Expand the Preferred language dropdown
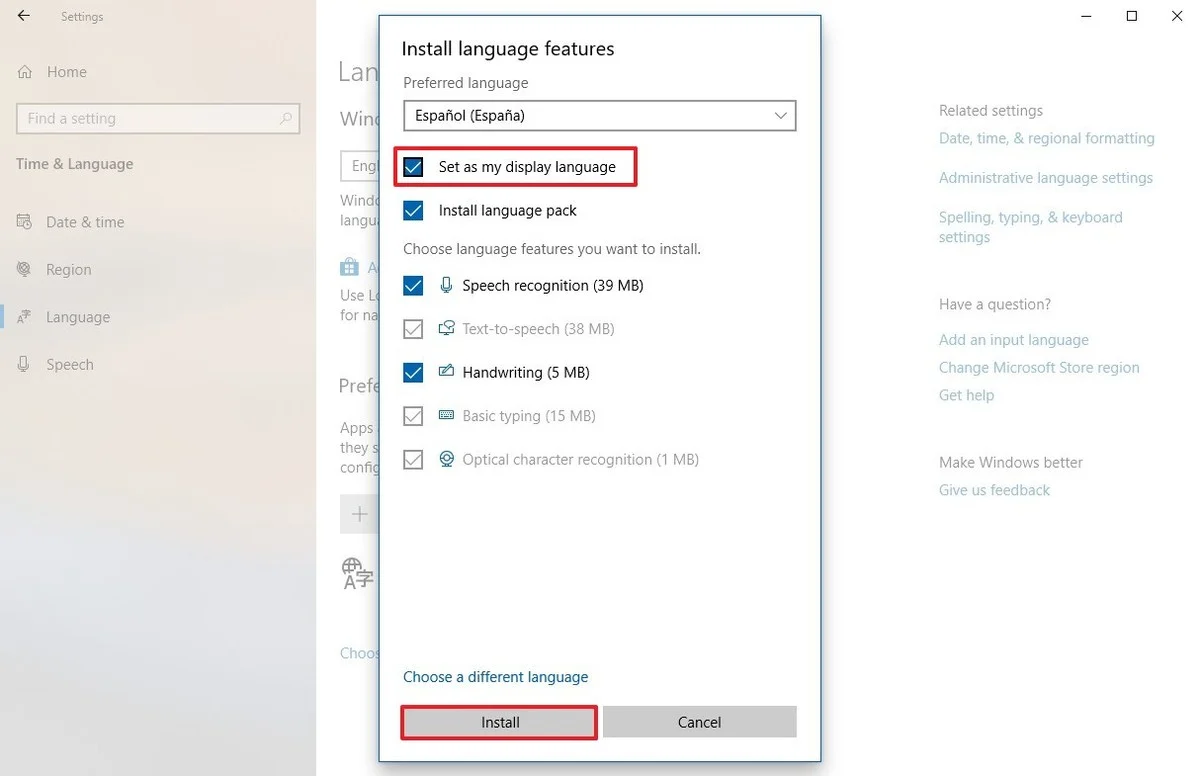1200x776 pixels. point(599,115)
